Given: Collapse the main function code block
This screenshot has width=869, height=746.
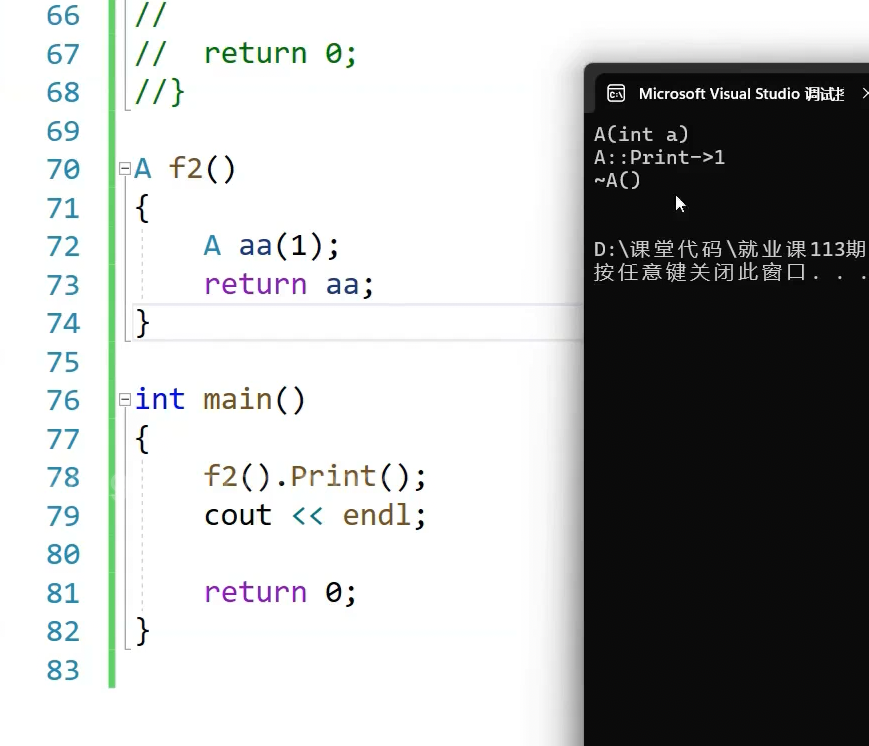Looking at the screenshot, I should coord(125,400).
